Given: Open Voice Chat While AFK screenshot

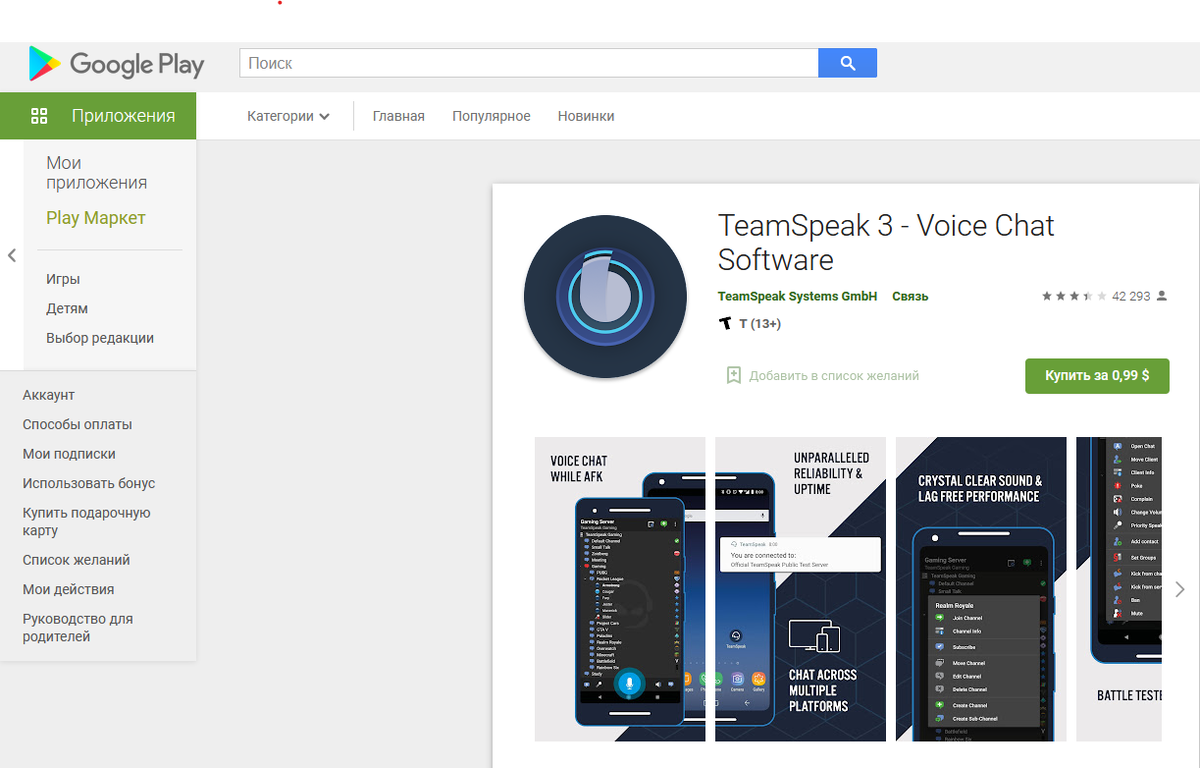Looking at the screenshot, I should (x=620, y=589).
